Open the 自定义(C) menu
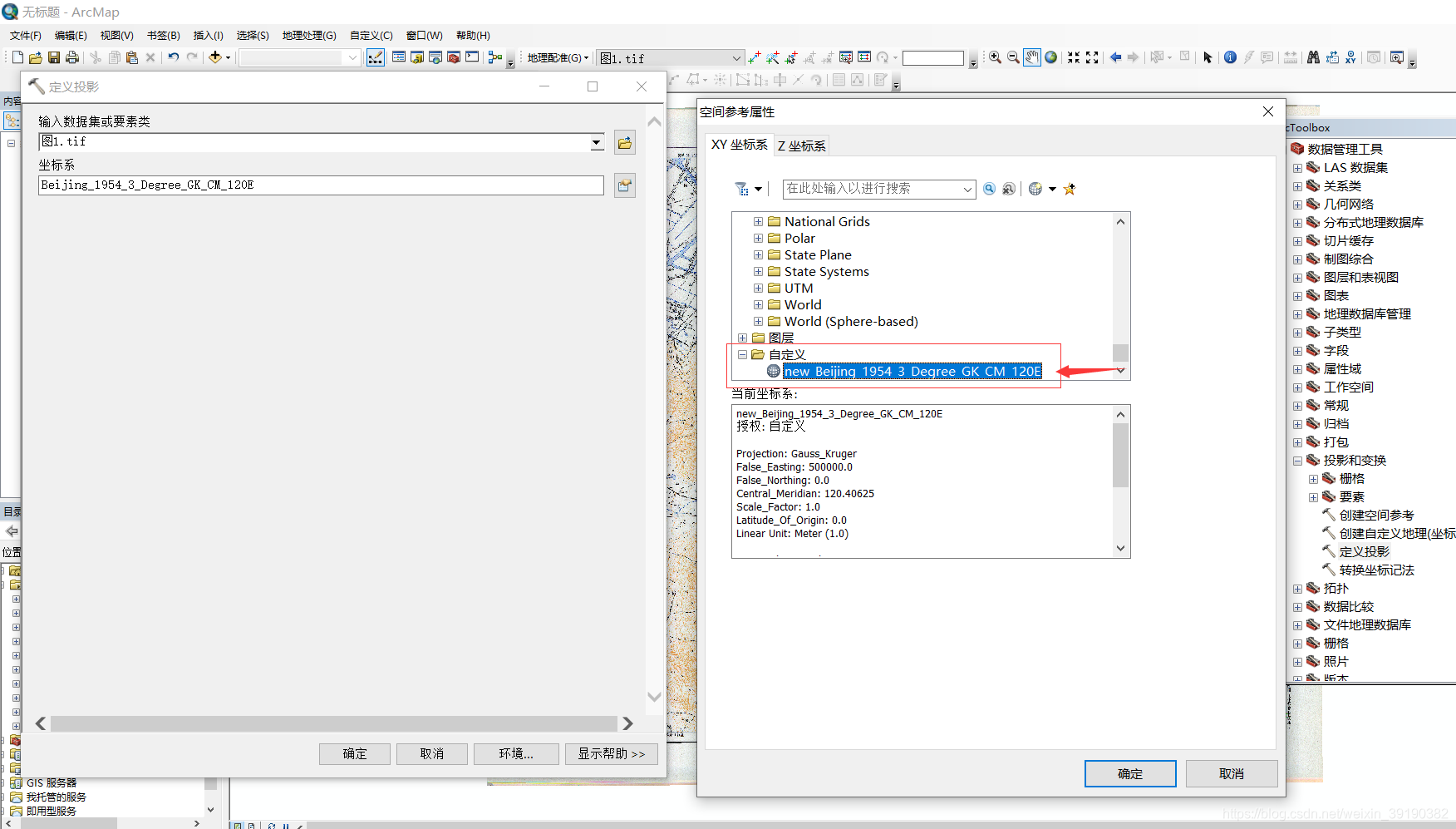Screen dimensions: 1456x829 [x=371, y=35]
